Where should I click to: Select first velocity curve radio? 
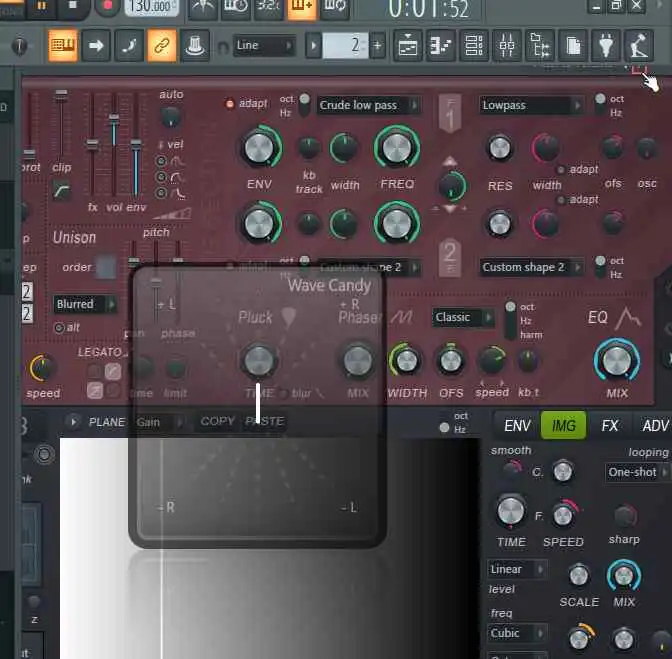point(161,161)
